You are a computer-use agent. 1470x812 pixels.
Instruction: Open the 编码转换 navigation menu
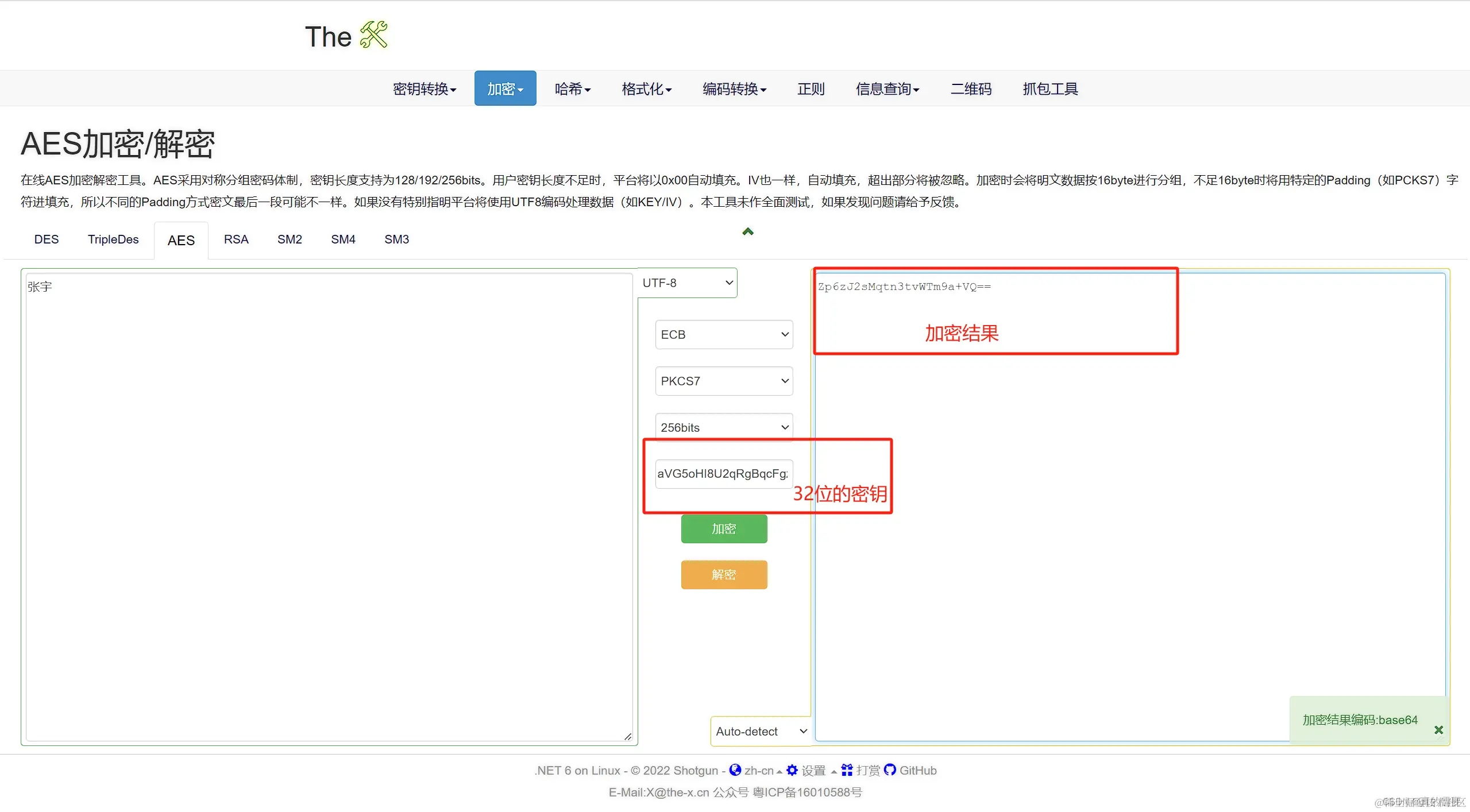coord(734,89)
